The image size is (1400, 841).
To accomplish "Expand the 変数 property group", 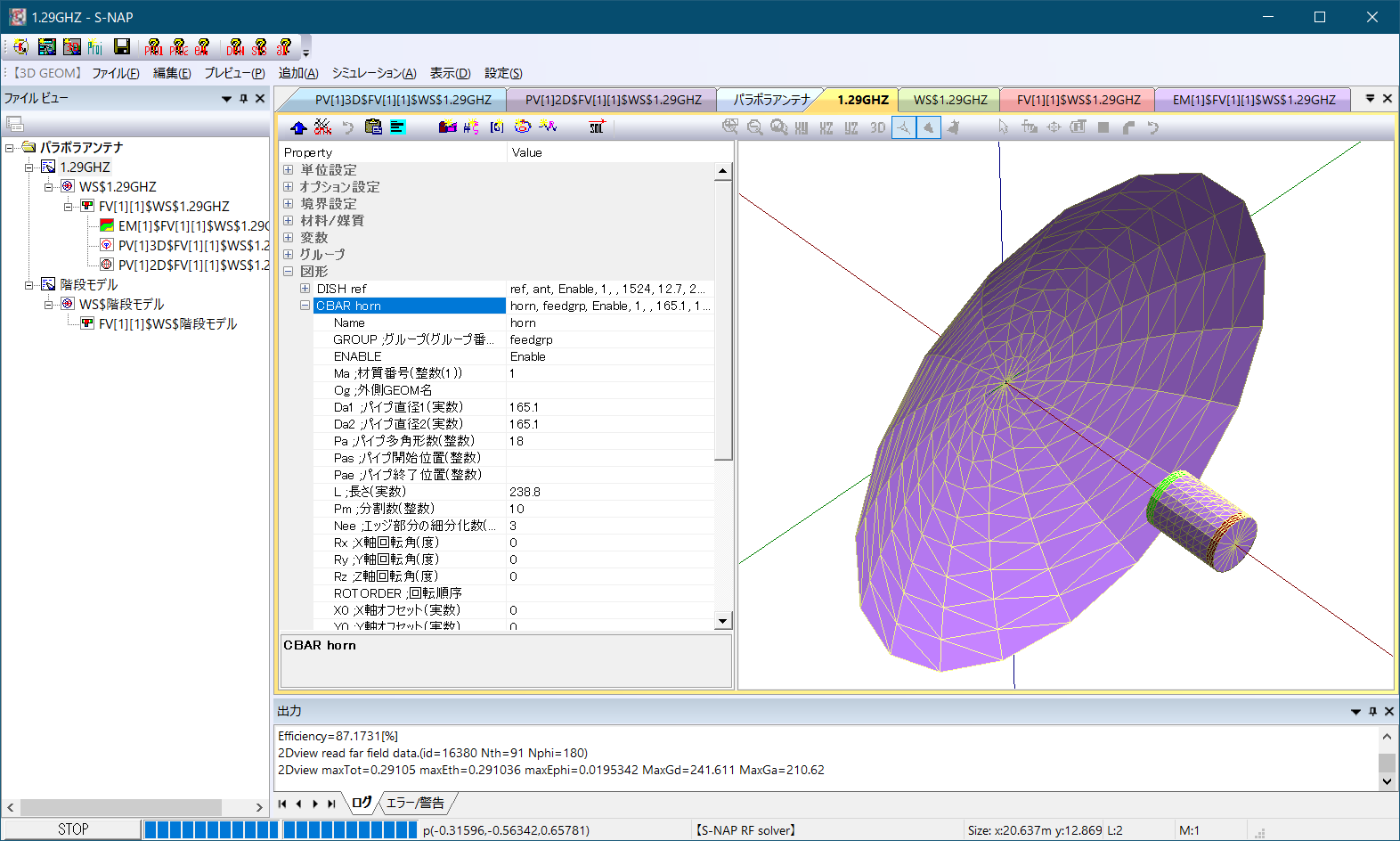I will tap(288, 237).
